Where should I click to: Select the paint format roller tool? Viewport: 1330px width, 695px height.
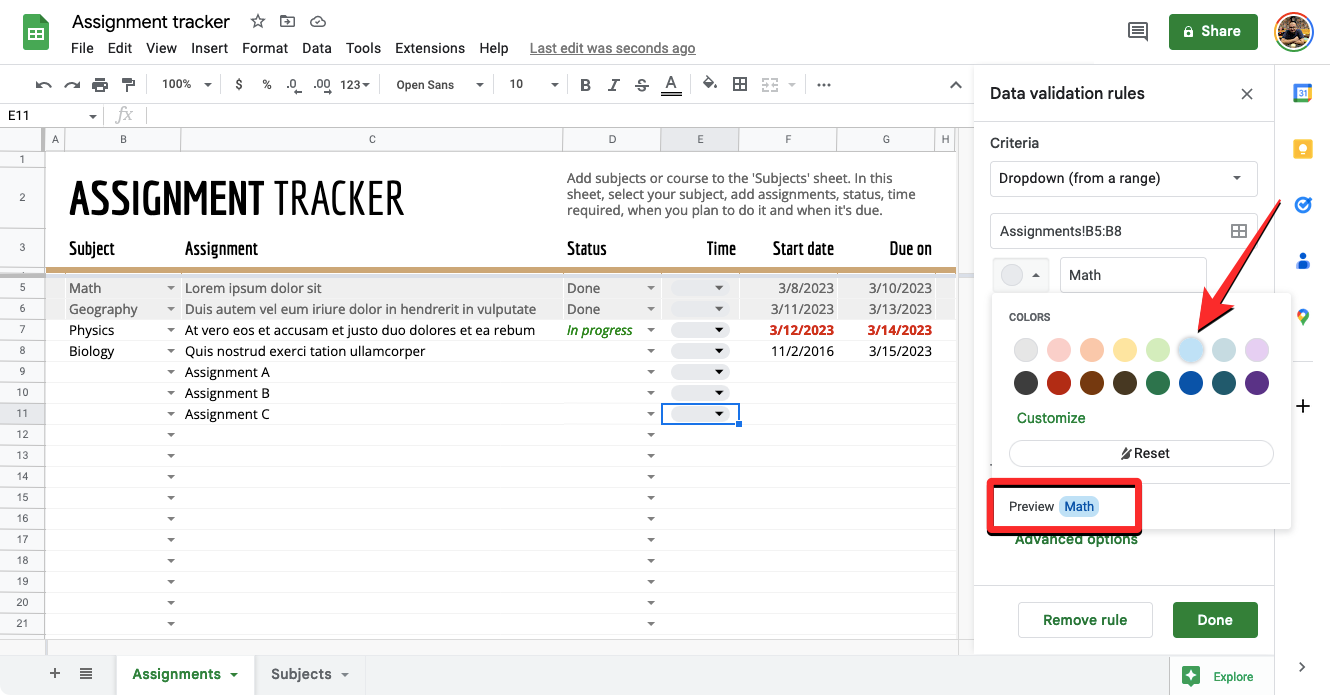click(x=128, y=85)
